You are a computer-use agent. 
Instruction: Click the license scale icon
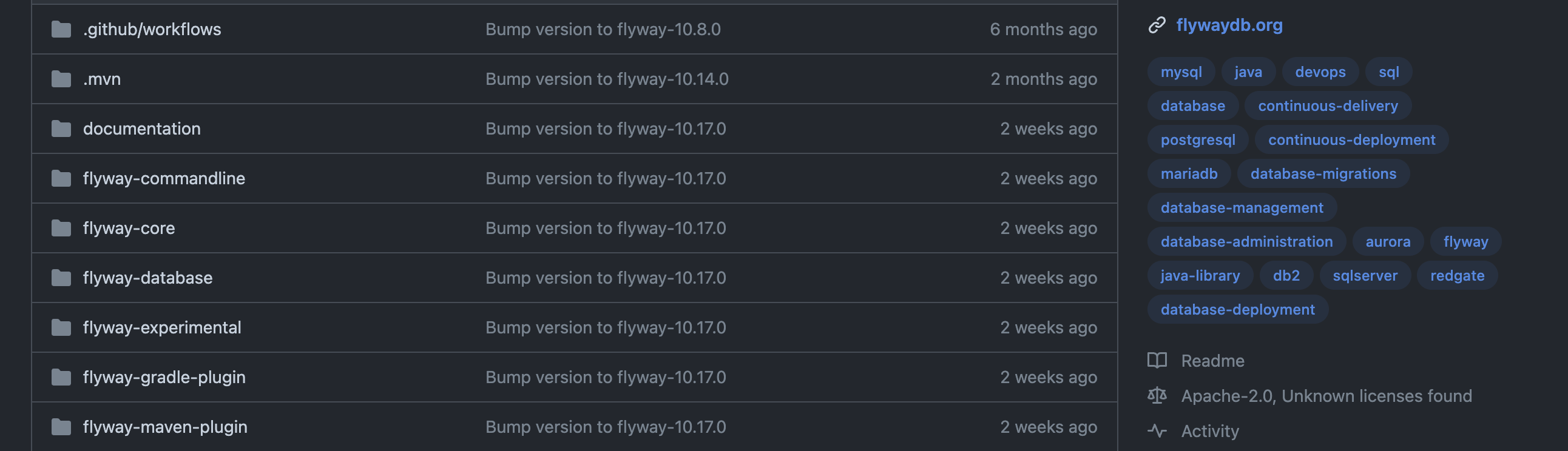1157,396
